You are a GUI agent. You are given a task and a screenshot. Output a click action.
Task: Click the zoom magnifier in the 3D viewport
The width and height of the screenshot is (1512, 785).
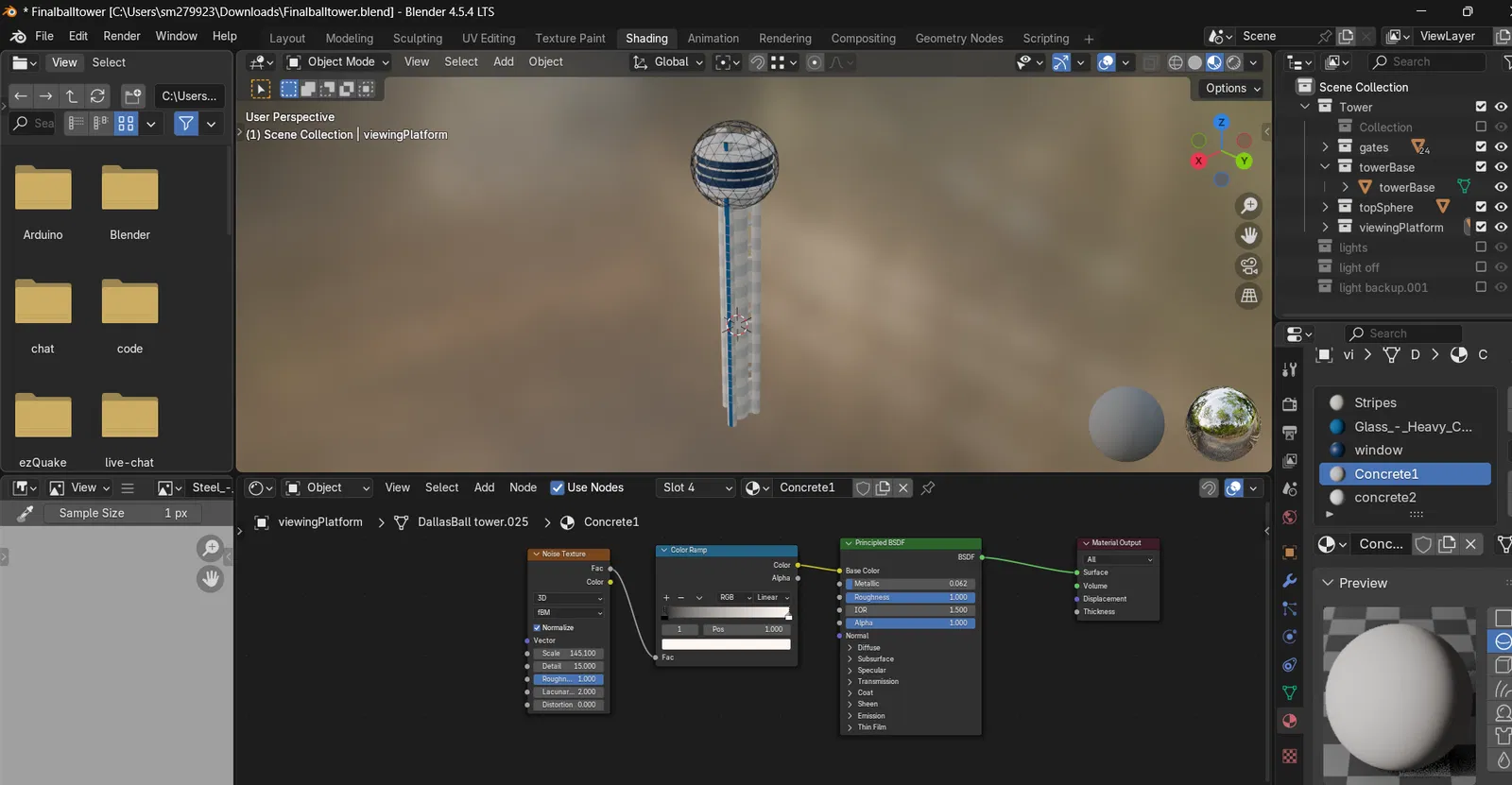[1248, 206]
